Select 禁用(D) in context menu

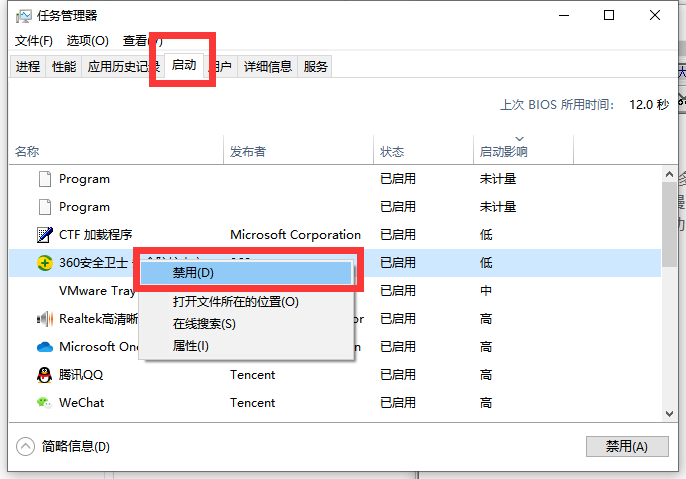[193, 272]
